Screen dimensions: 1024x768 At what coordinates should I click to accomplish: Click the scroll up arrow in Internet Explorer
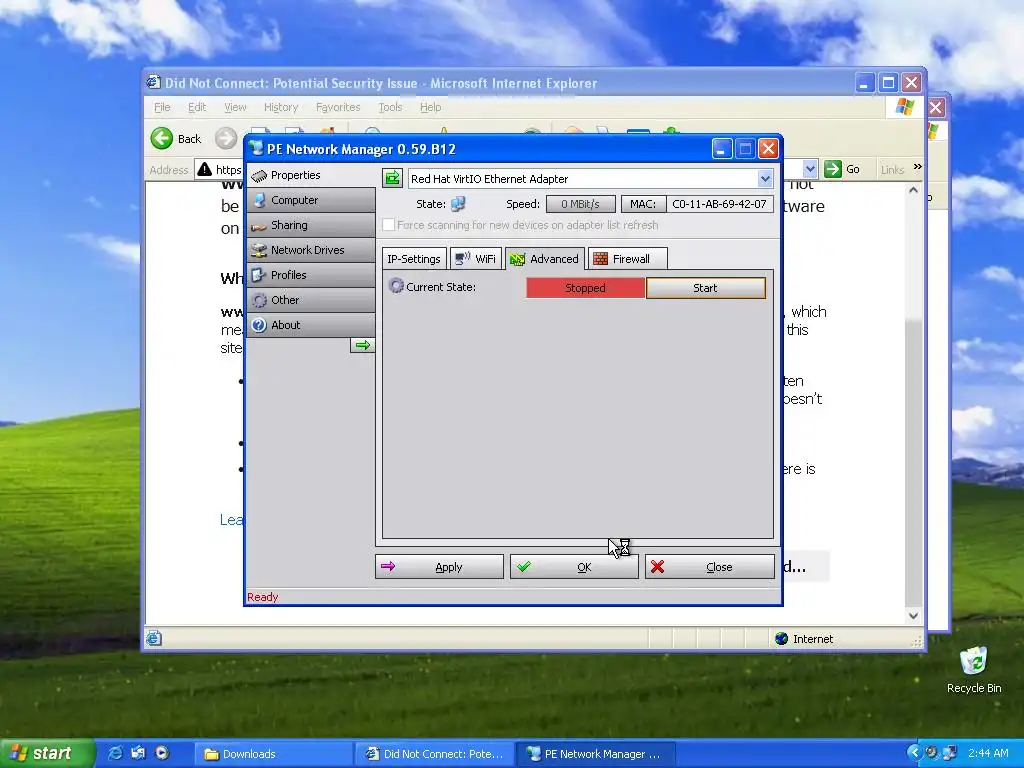(x=913, y=191)
